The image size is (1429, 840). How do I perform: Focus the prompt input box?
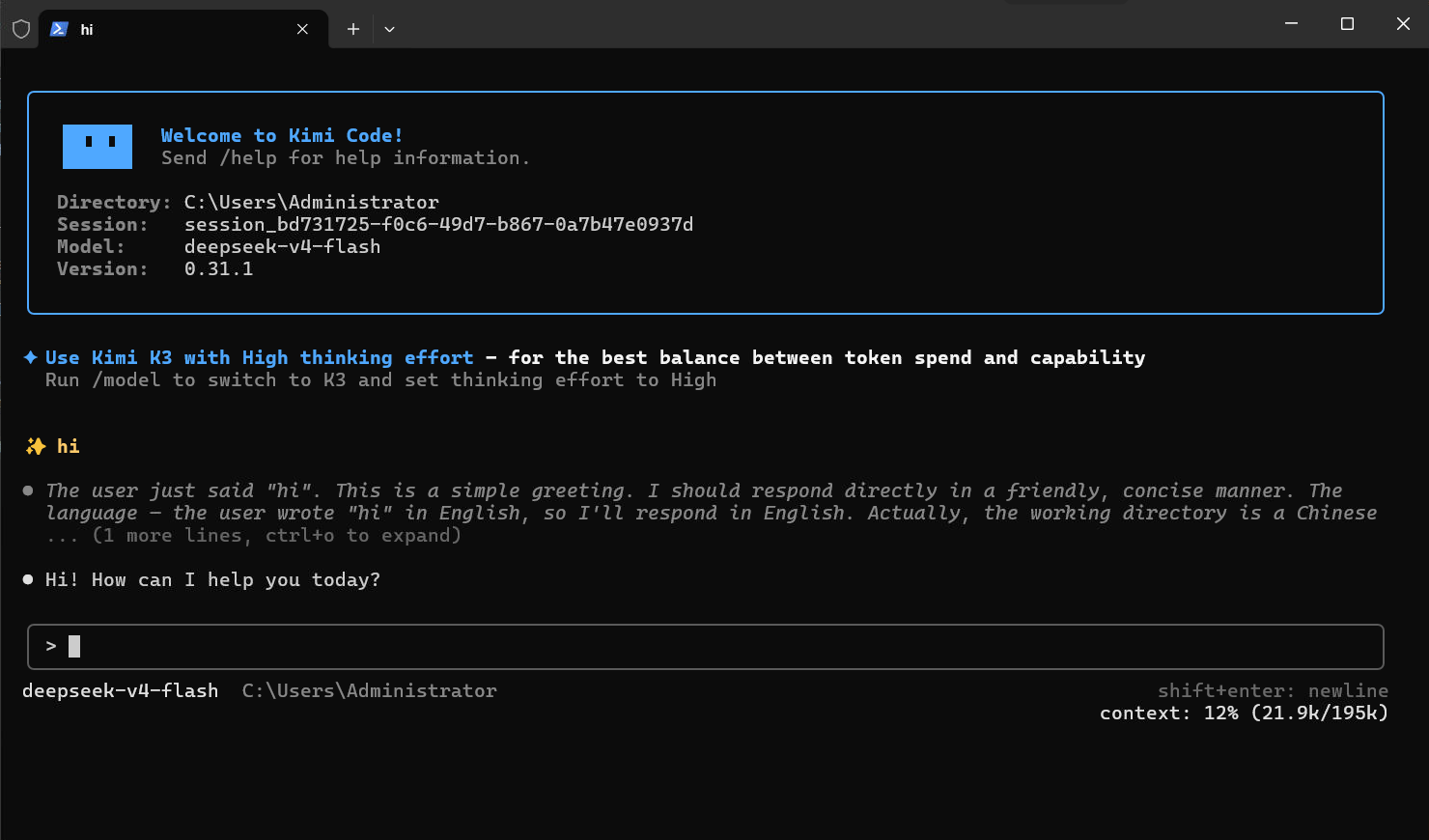click(x=706, y=647)
